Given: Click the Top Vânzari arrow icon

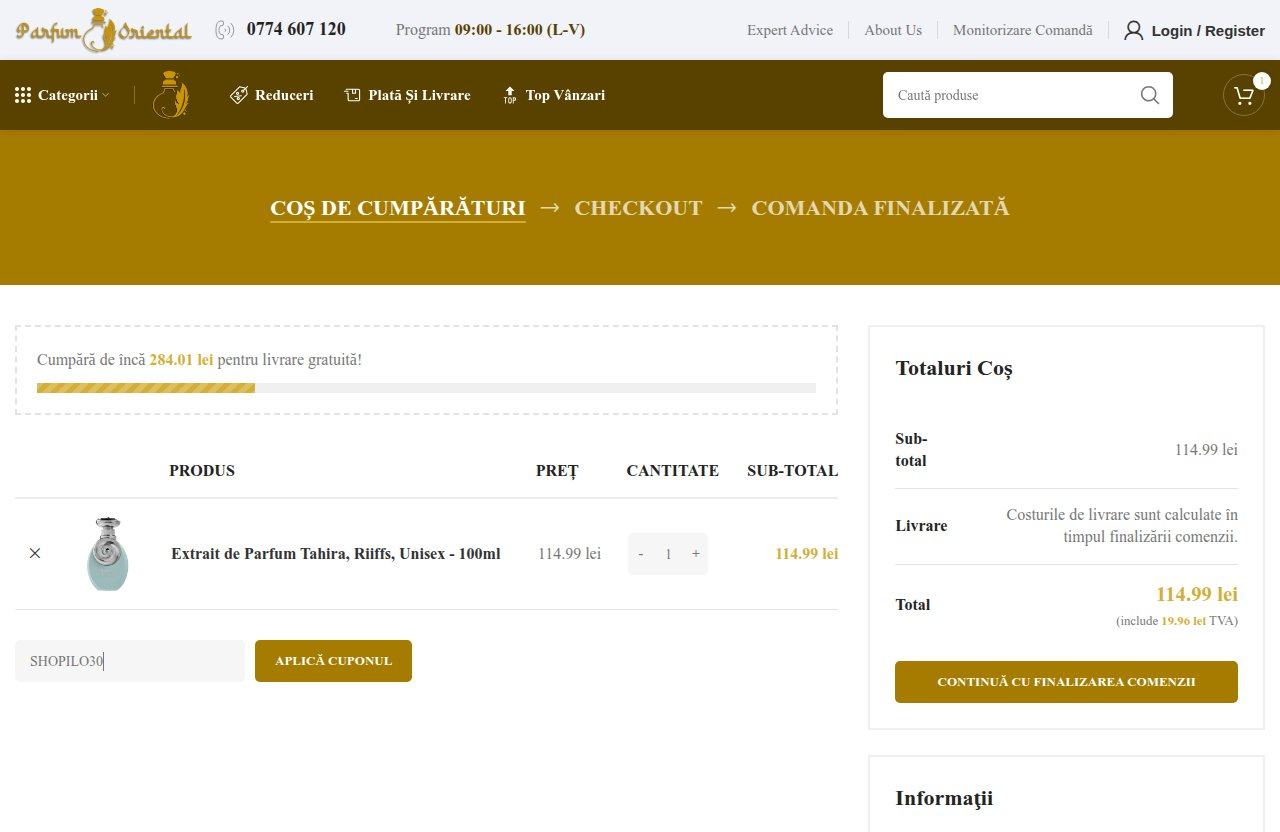Looking at the screenshot, I should [510, 95].
